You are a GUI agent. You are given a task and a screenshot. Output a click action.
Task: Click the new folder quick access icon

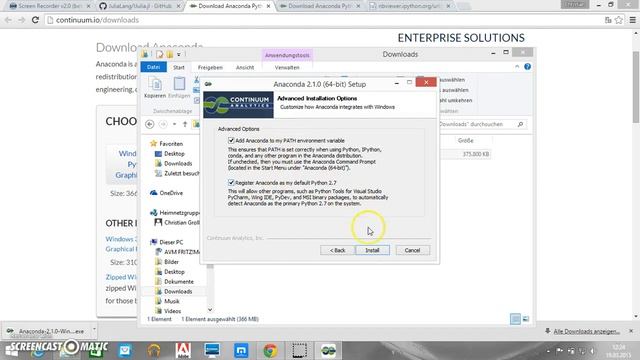[169, 54]
